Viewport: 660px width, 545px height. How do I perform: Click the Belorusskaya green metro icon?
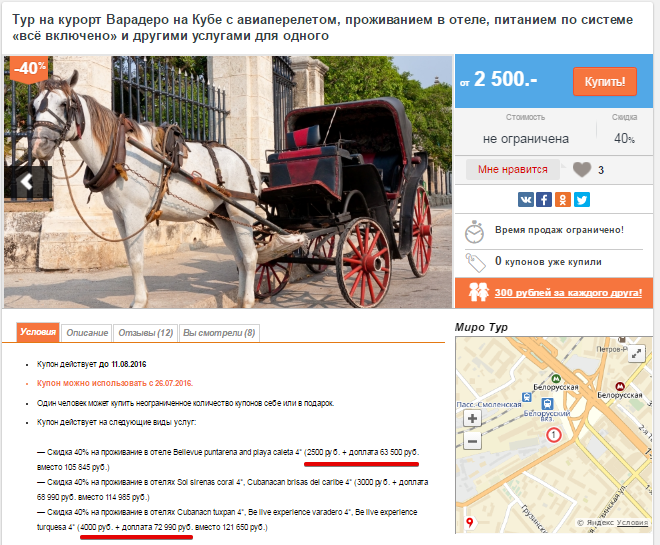tap(556, 378)
